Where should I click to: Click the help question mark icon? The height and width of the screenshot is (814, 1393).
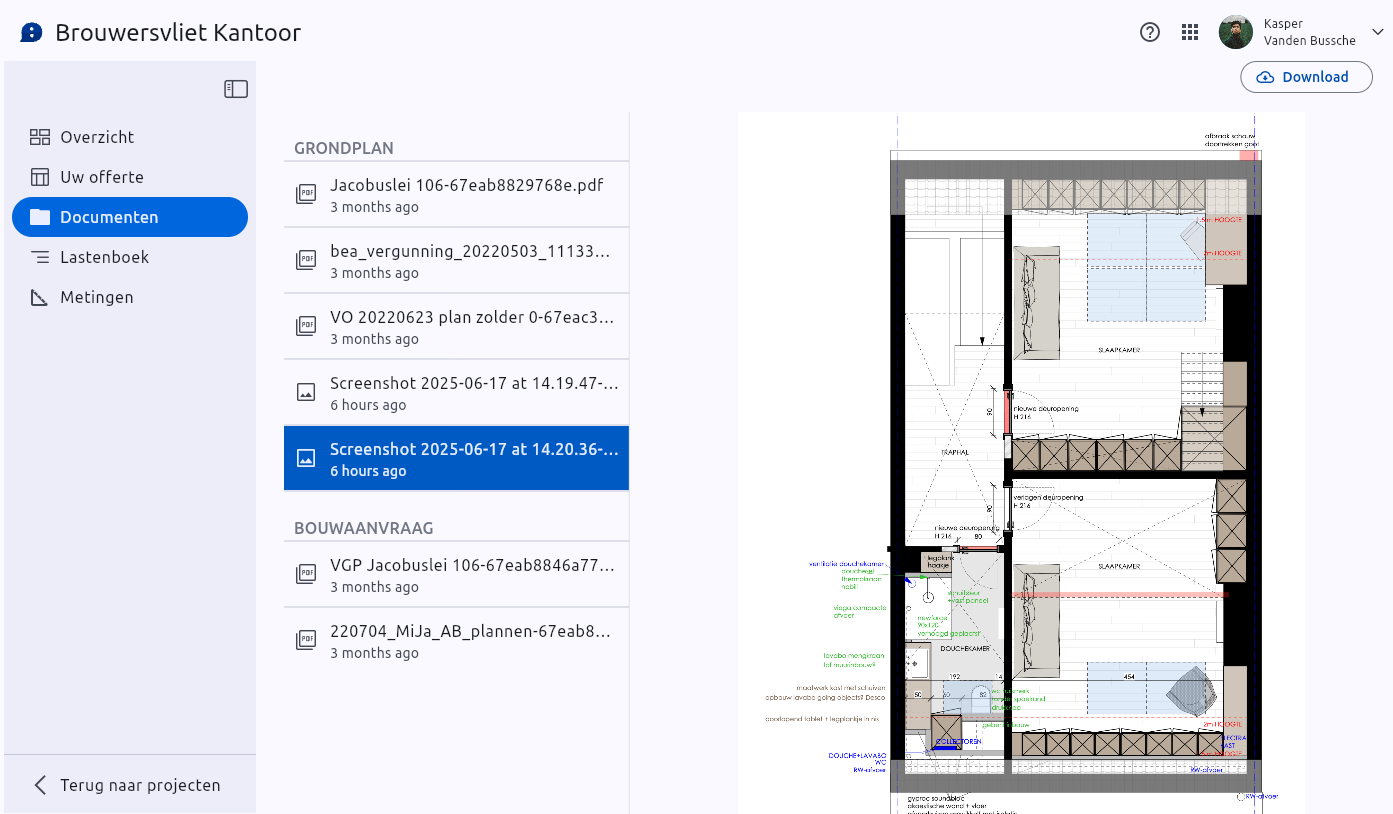[x=1150, y=32]
